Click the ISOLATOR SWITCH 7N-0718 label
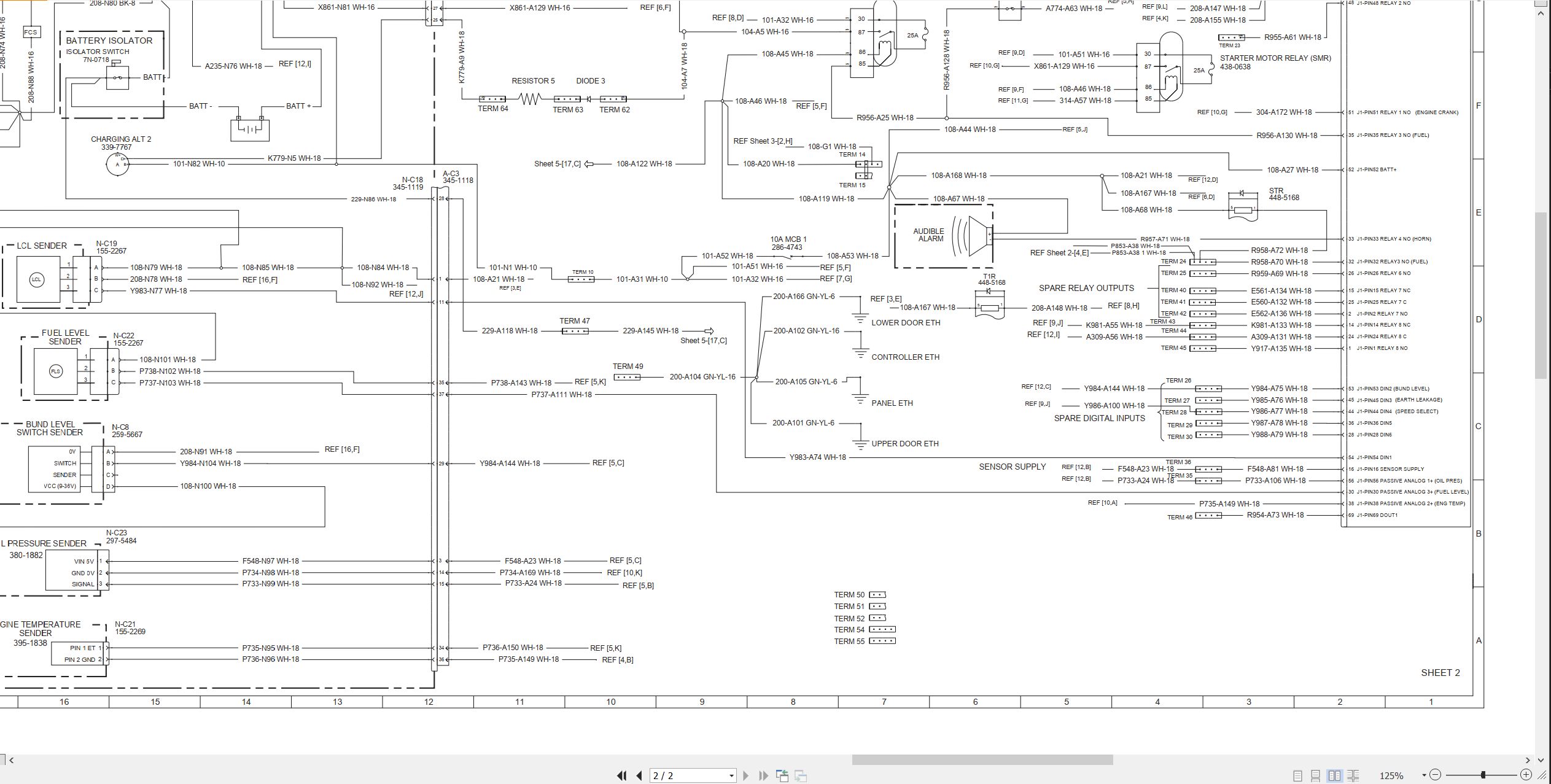The width and height of the screenshot is (1551, 784). click(x=97, y=56)
